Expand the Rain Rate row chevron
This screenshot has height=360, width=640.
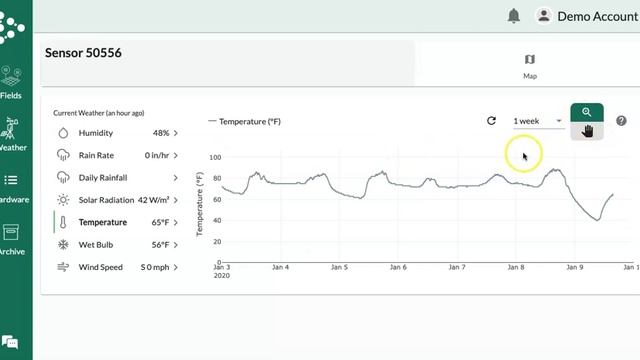coord(176,156)
